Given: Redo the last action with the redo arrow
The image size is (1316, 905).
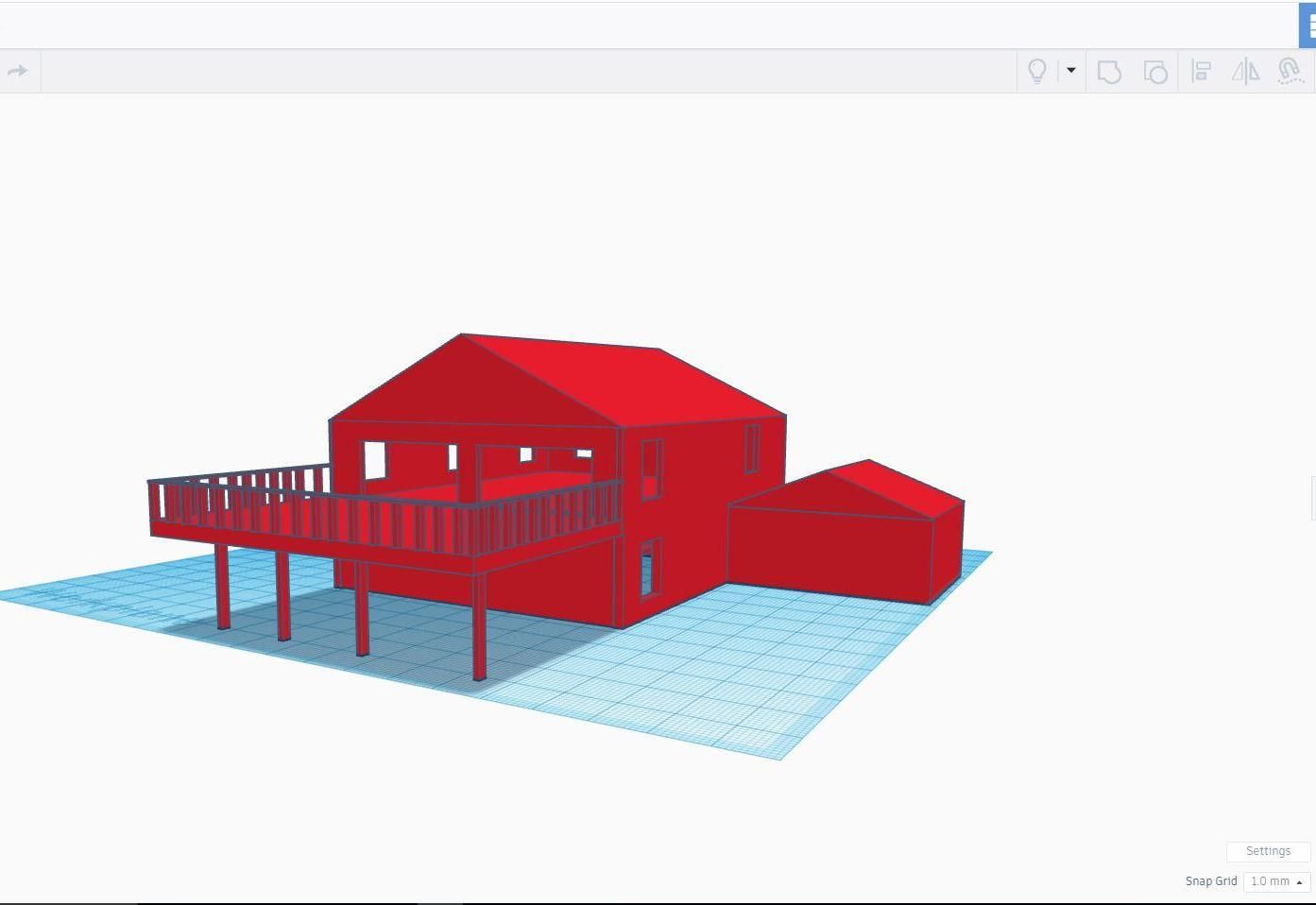Looking at the screenshot, I should click(19, 71).
